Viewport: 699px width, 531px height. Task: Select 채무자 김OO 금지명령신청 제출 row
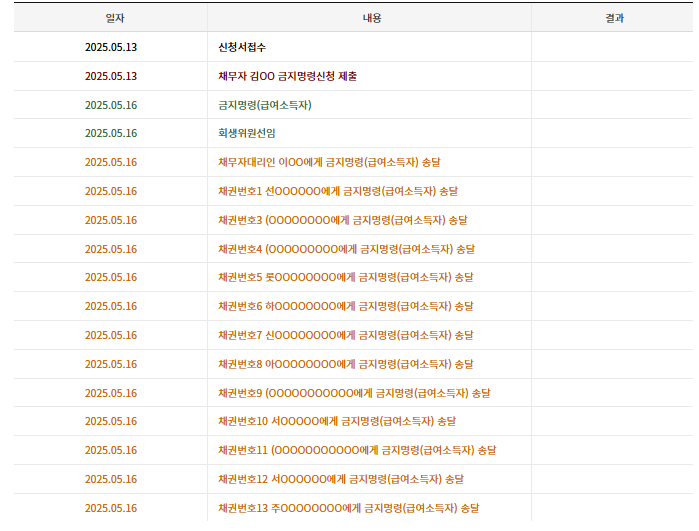tap(353, 76)
